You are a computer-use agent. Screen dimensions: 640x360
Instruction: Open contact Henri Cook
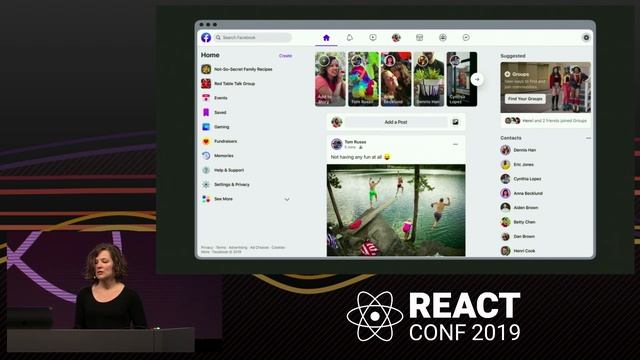click(x=524, y=251)
